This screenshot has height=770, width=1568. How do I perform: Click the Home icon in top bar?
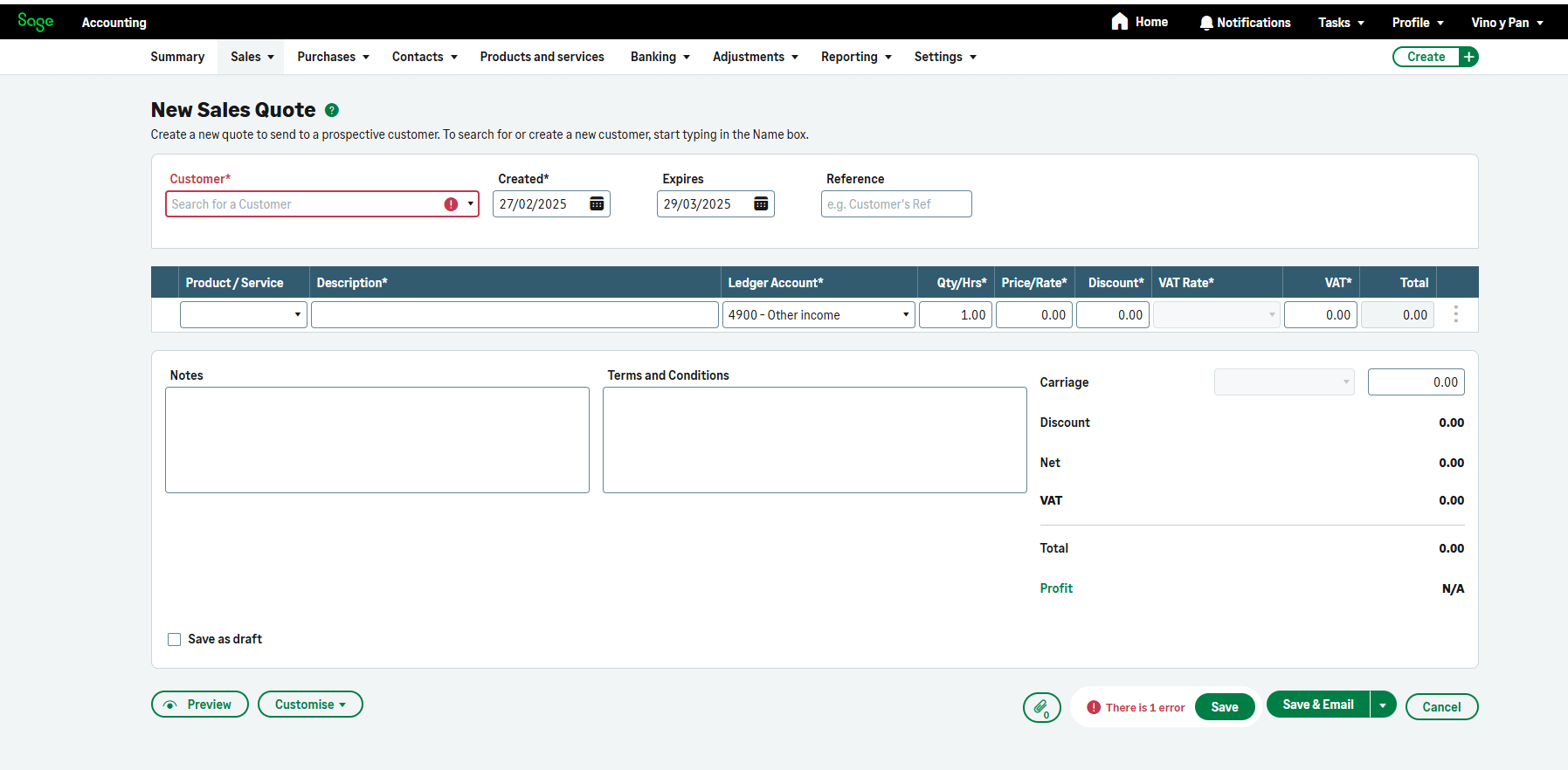click(1120, 22)
